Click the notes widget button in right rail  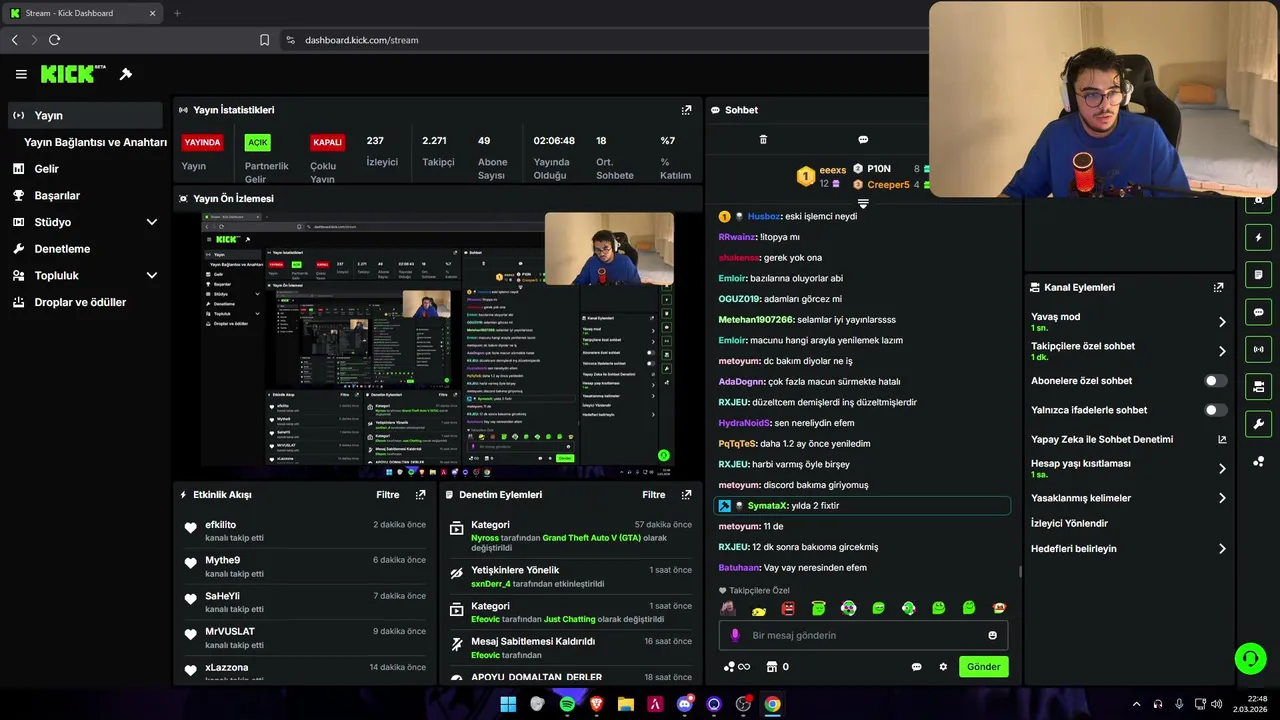[x=1258, y=275]
